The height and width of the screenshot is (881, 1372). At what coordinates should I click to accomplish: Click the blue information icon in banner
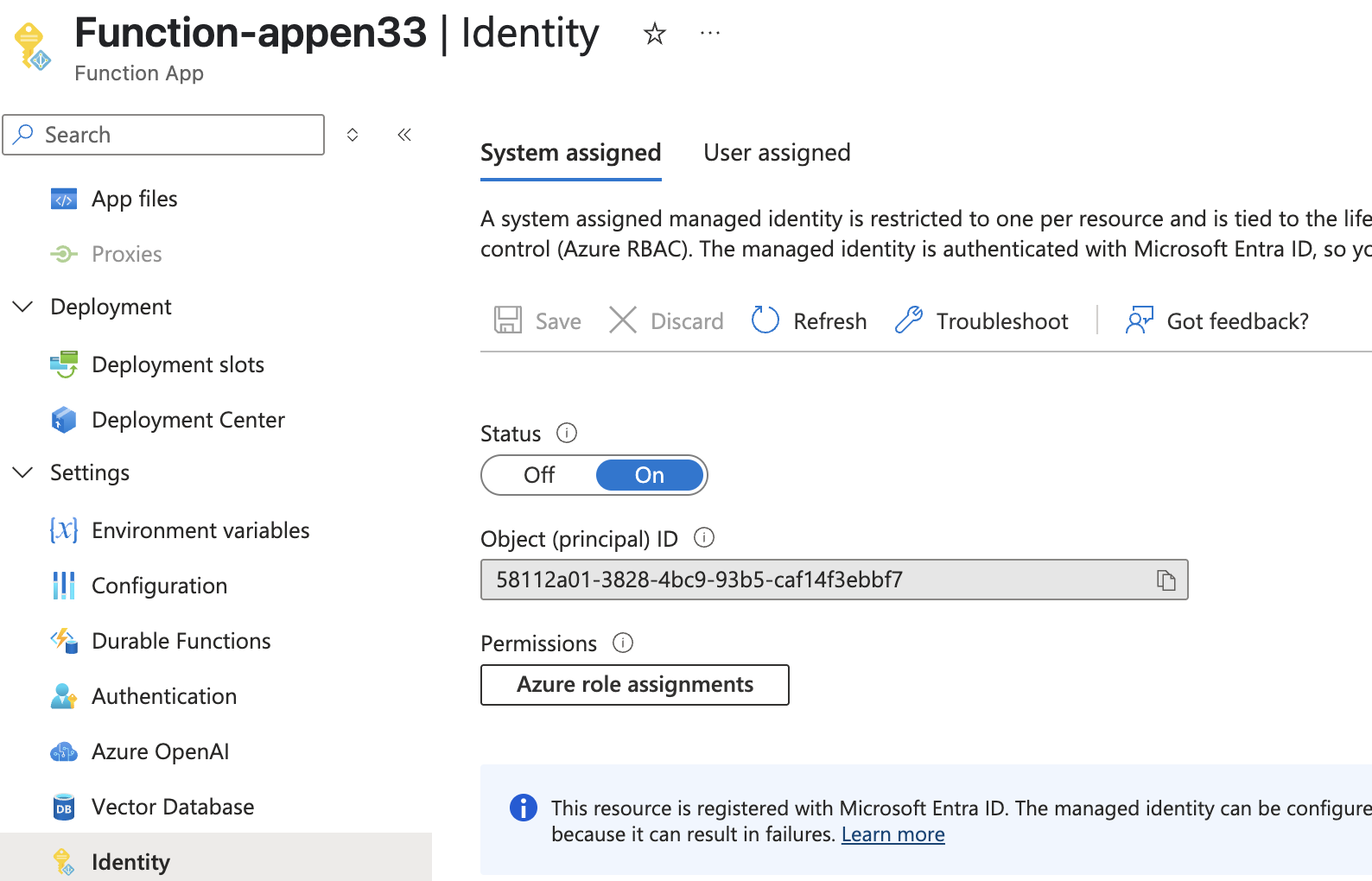click(523, 808)
